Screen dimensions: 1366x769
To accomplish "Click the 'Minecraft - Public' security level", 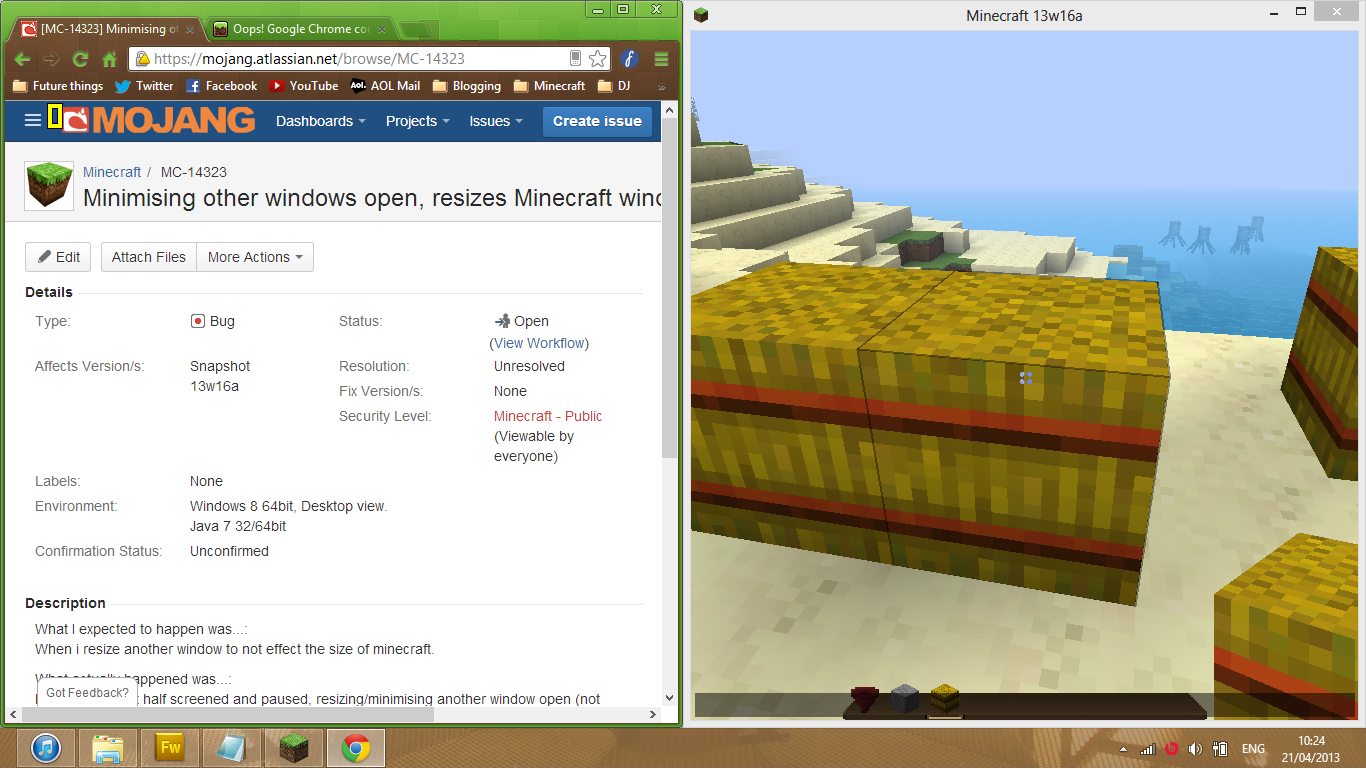I will 548,416.
